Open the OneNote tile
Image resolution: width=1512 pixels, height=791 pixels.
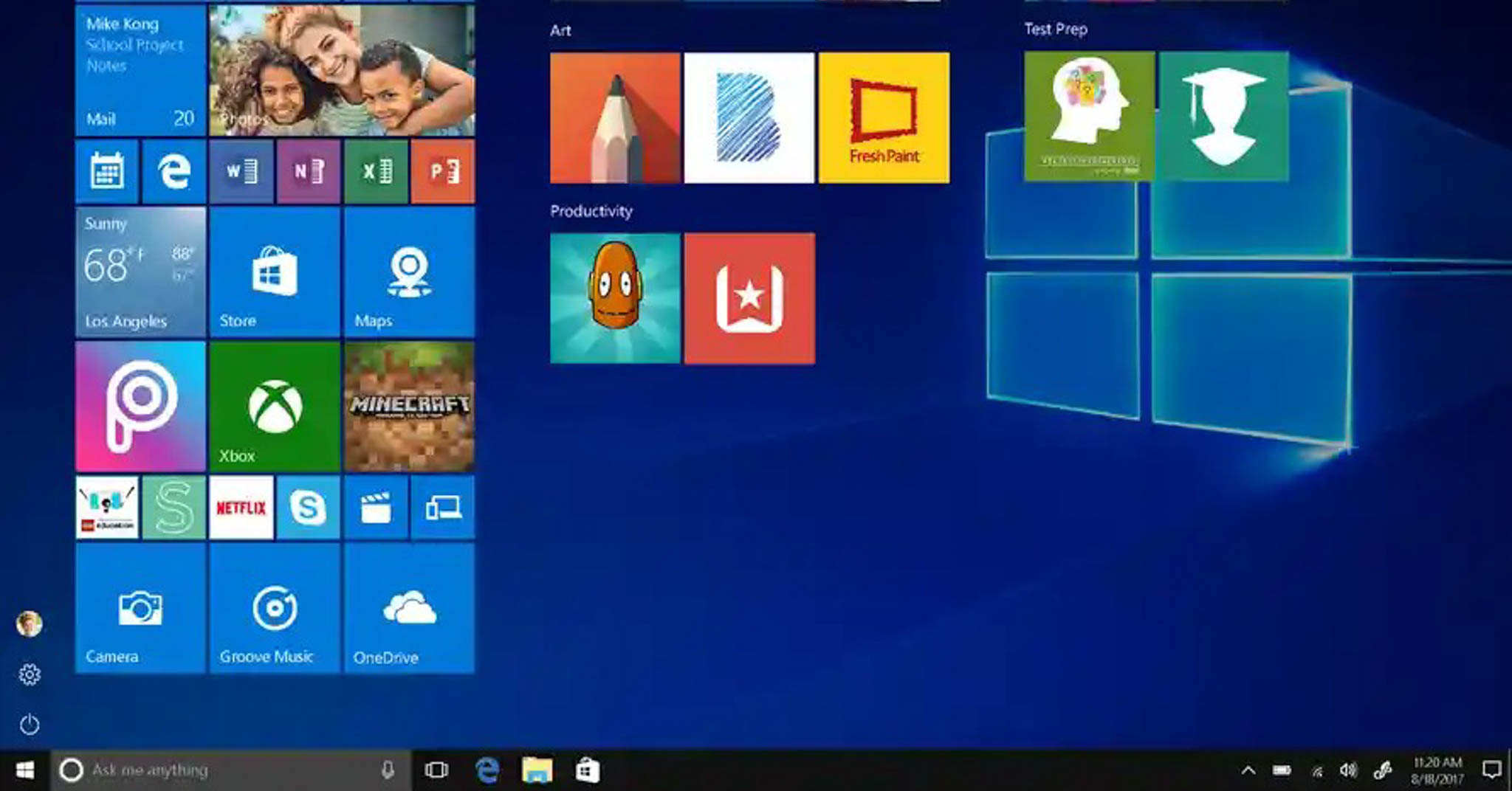(309, 171)
